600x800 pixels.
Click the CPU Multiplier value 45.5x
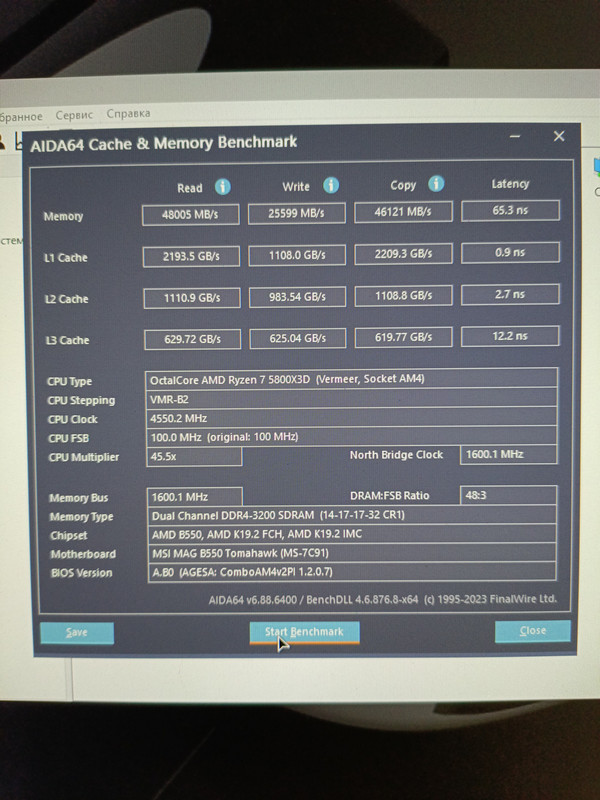[194, 456]
